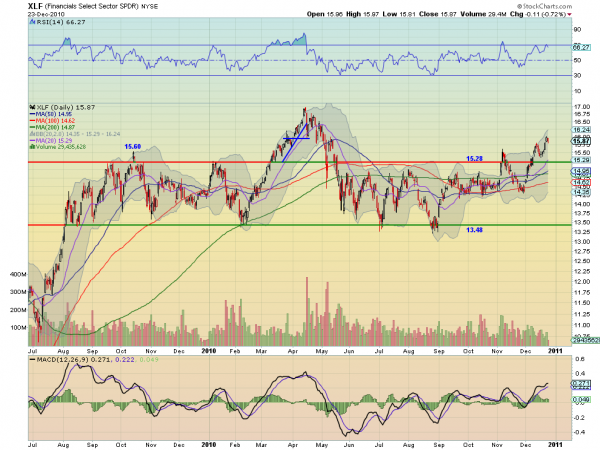Click the 10 level on the RSI axis
Screen dimensions: 600x450
click(x=577, y=91)
